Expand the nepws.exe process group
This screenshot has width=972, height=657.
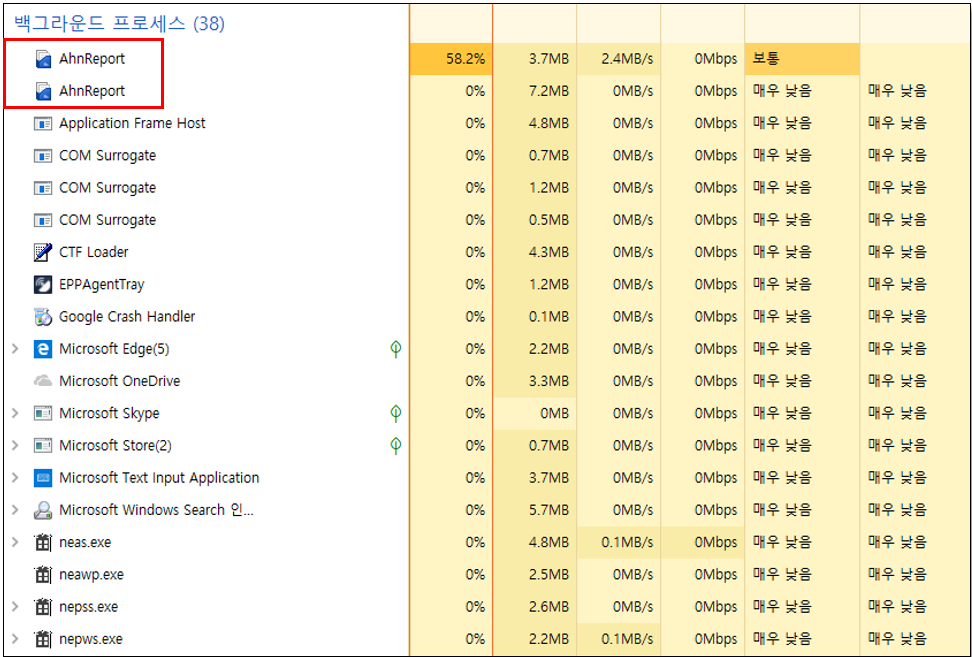(x=15, y=639)
